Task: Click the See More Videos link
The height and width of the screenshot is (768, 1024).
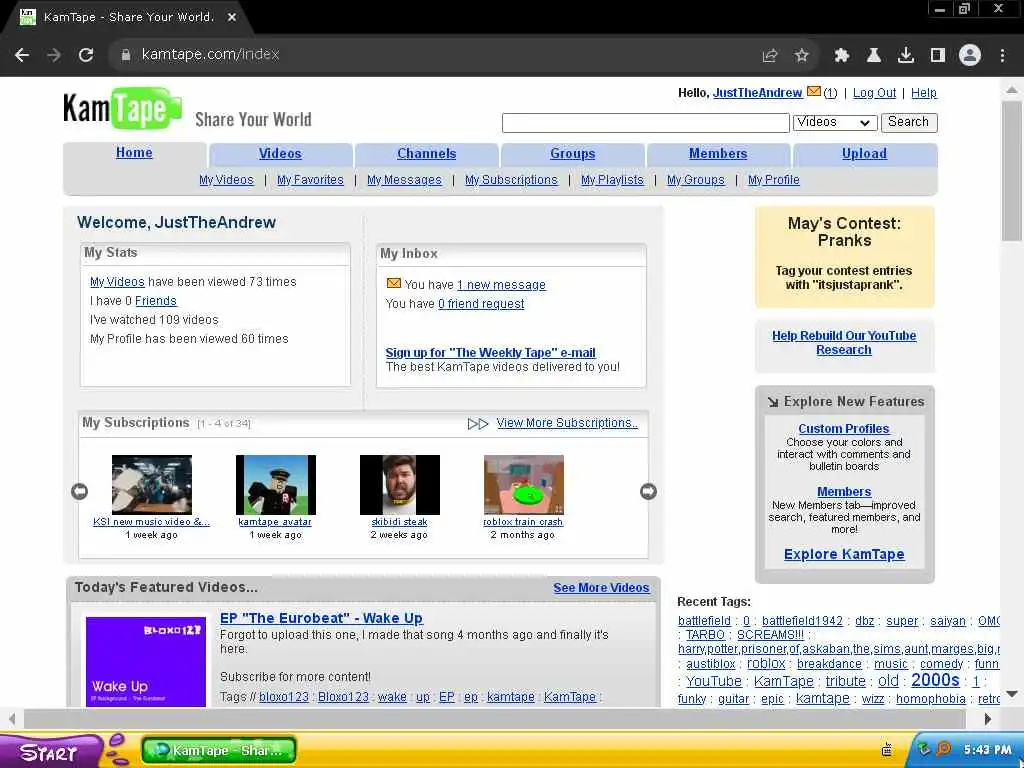Action: [x=601, y=588]
